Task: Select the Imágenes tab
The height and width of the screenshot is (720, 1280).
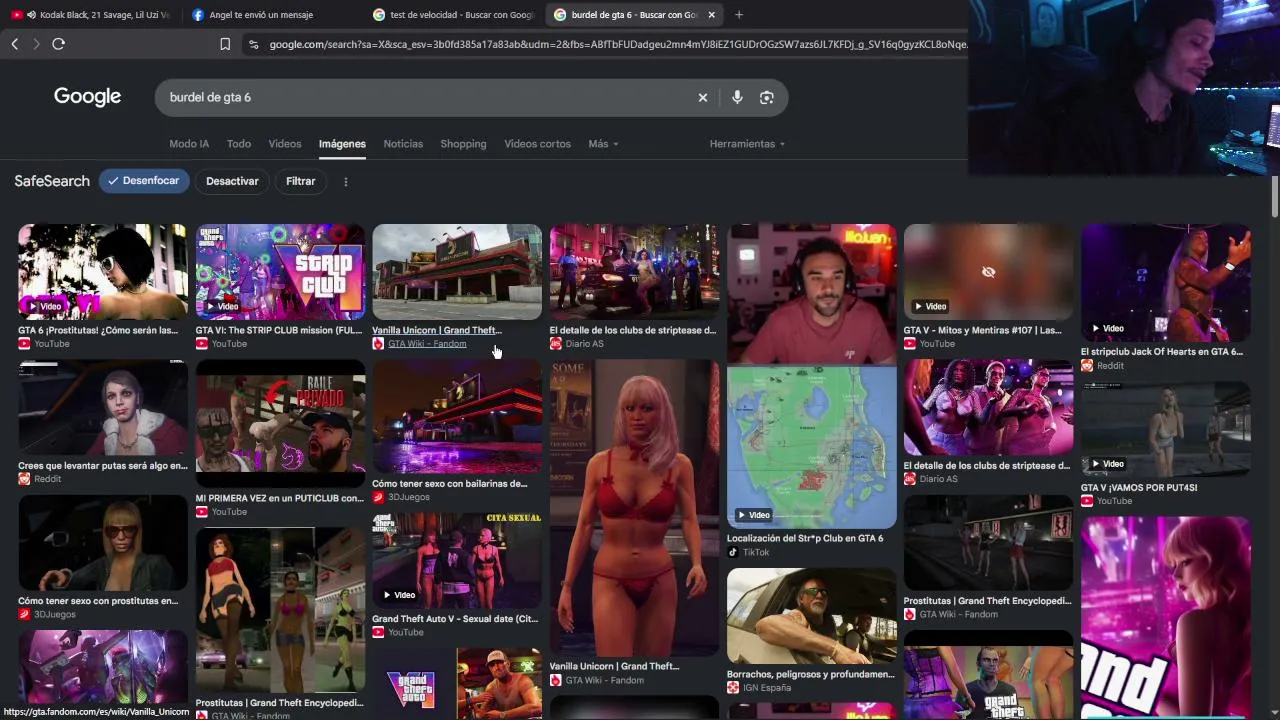Action: 342,144
